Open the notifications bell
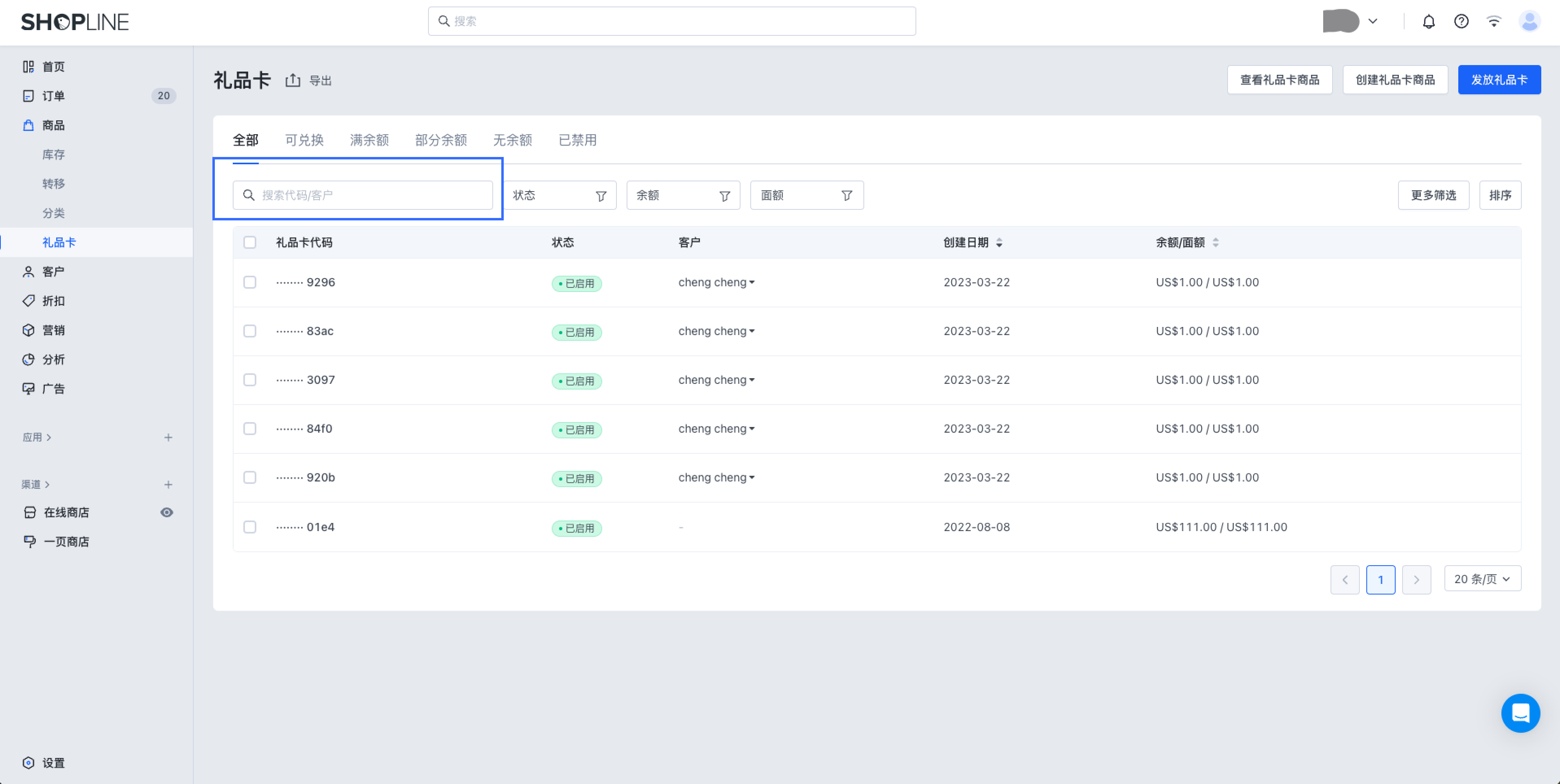The image size is (1560, 784). (1429, 22)
